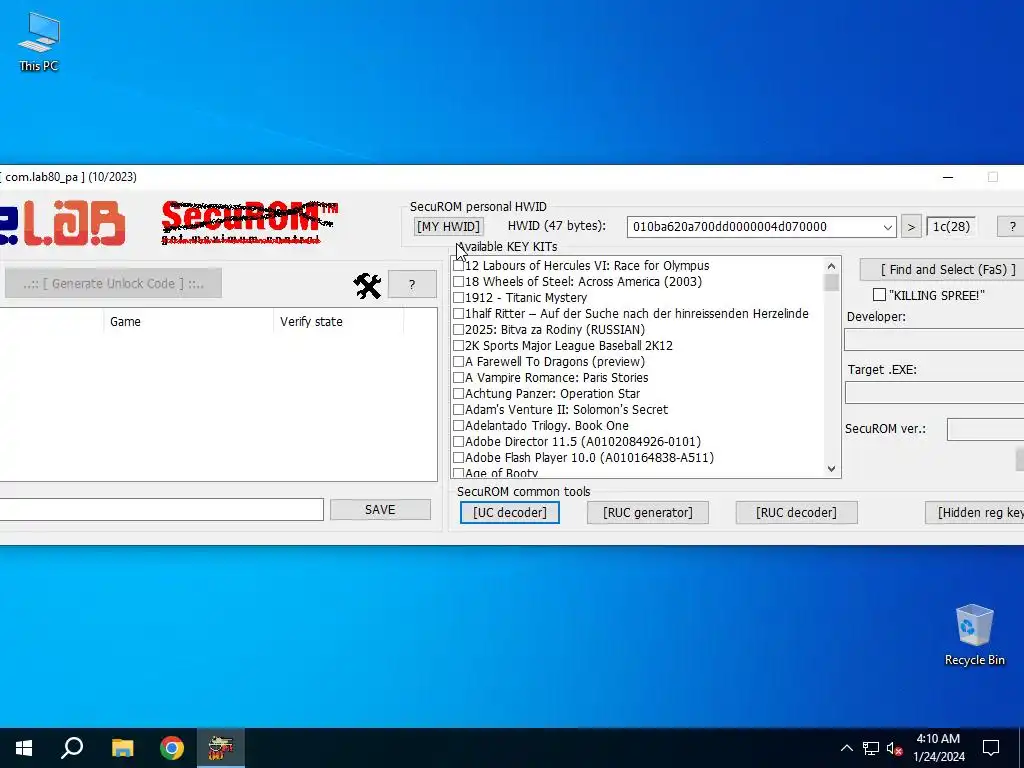The width and height of the screenshot is (1024, 768).
Task: Open network status tray icon
Action: click(871, 748)
